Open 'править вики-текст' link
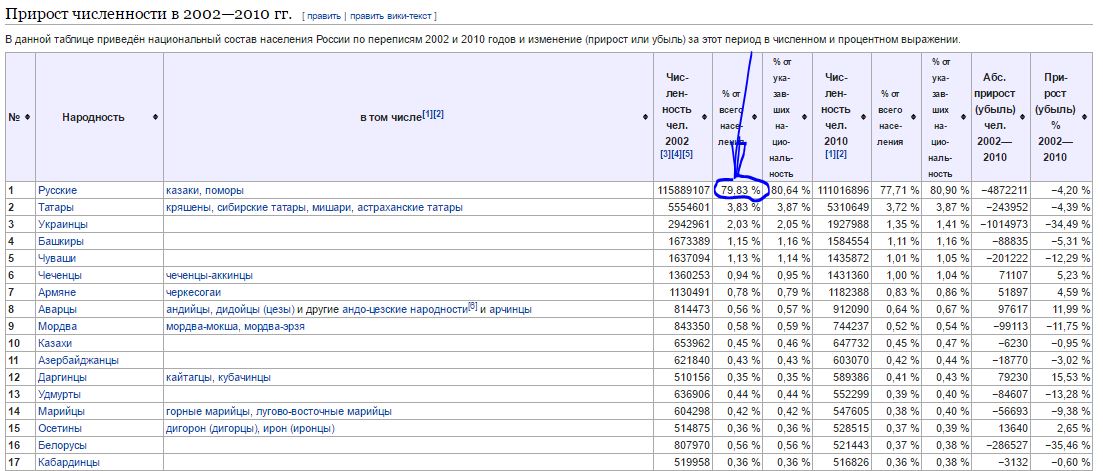 click(x=391, y=15)
